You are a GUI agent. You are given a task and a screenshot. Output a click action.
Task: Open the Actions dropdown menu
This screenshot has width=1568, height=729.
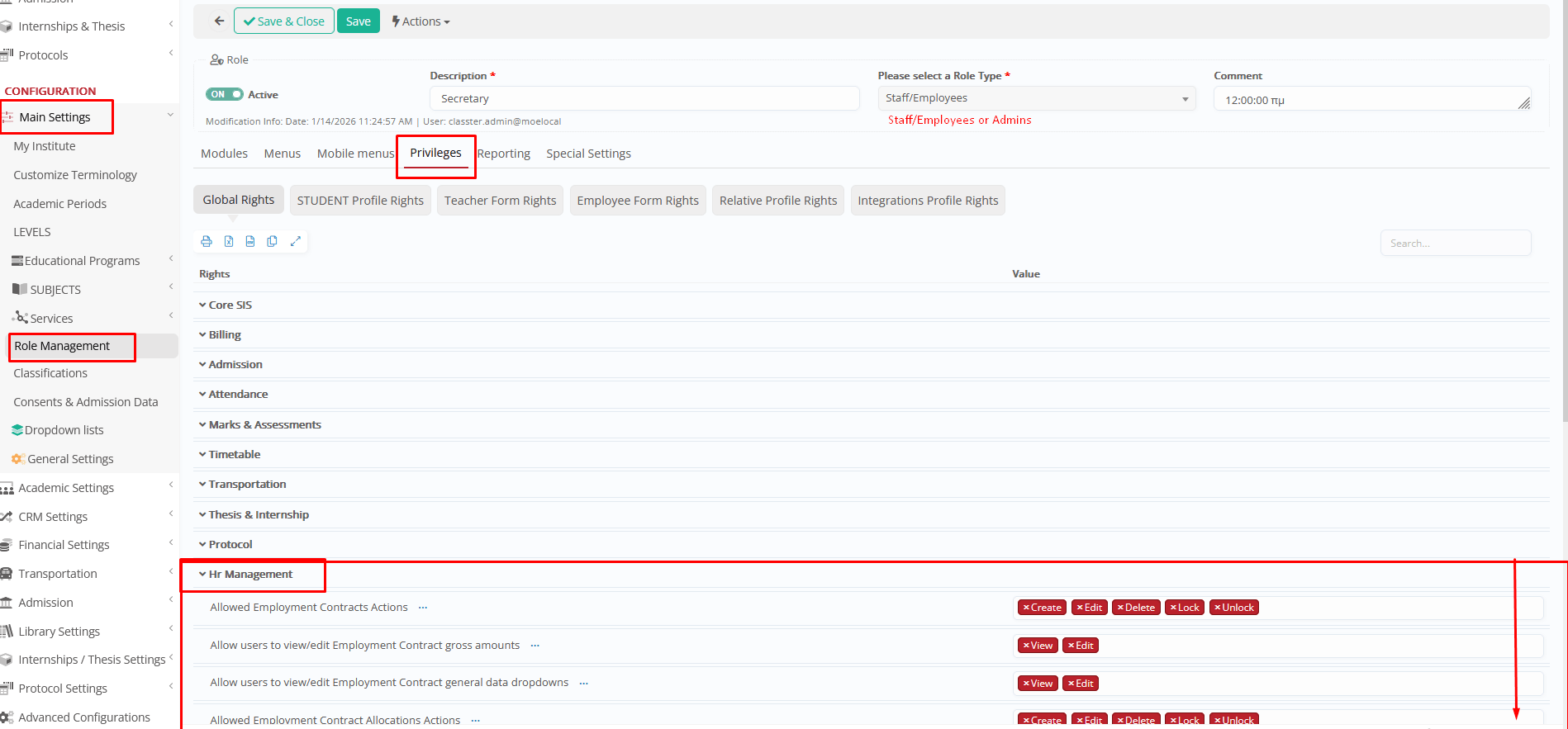pos(421,21)
